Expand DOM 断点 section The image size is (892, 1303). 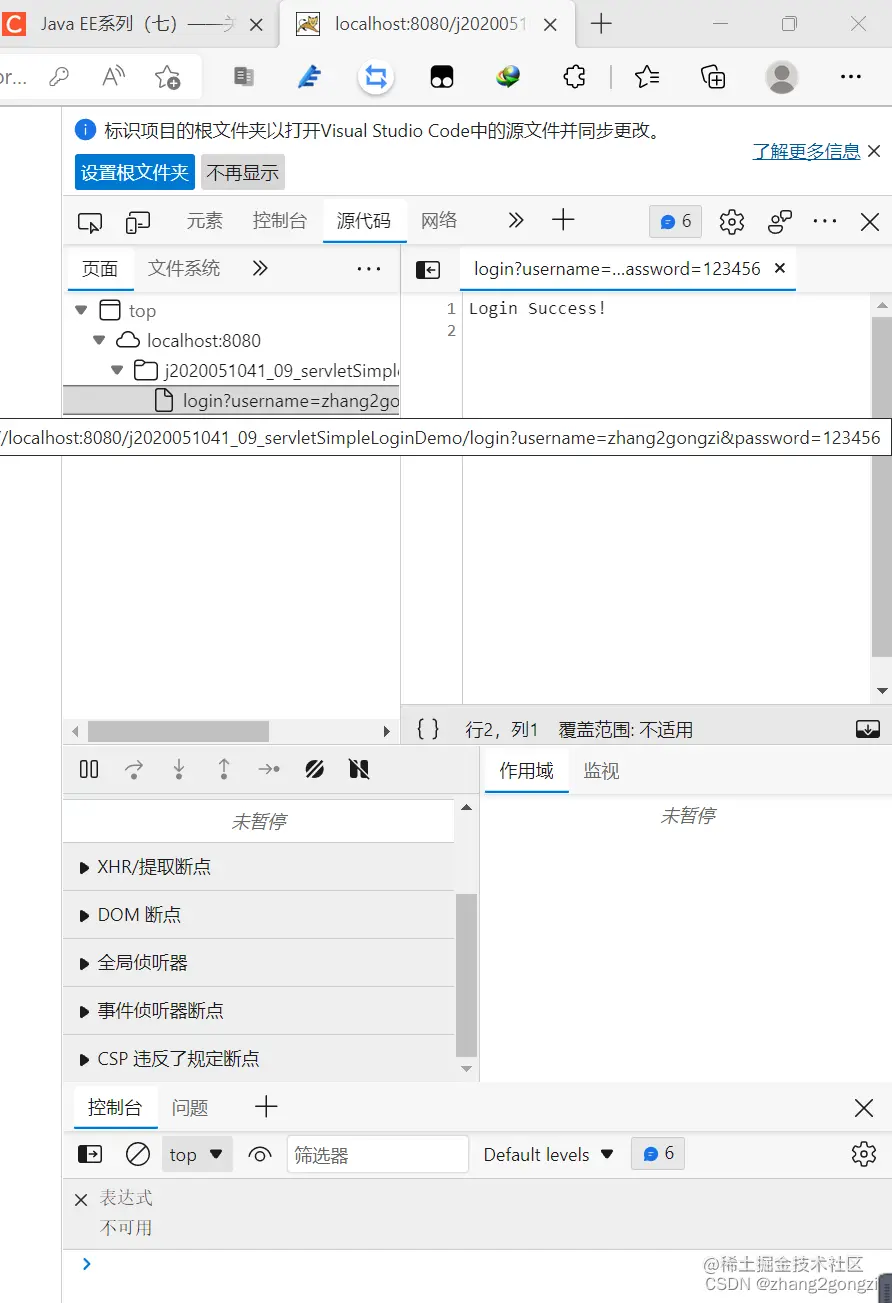click(x=258, y=915)
